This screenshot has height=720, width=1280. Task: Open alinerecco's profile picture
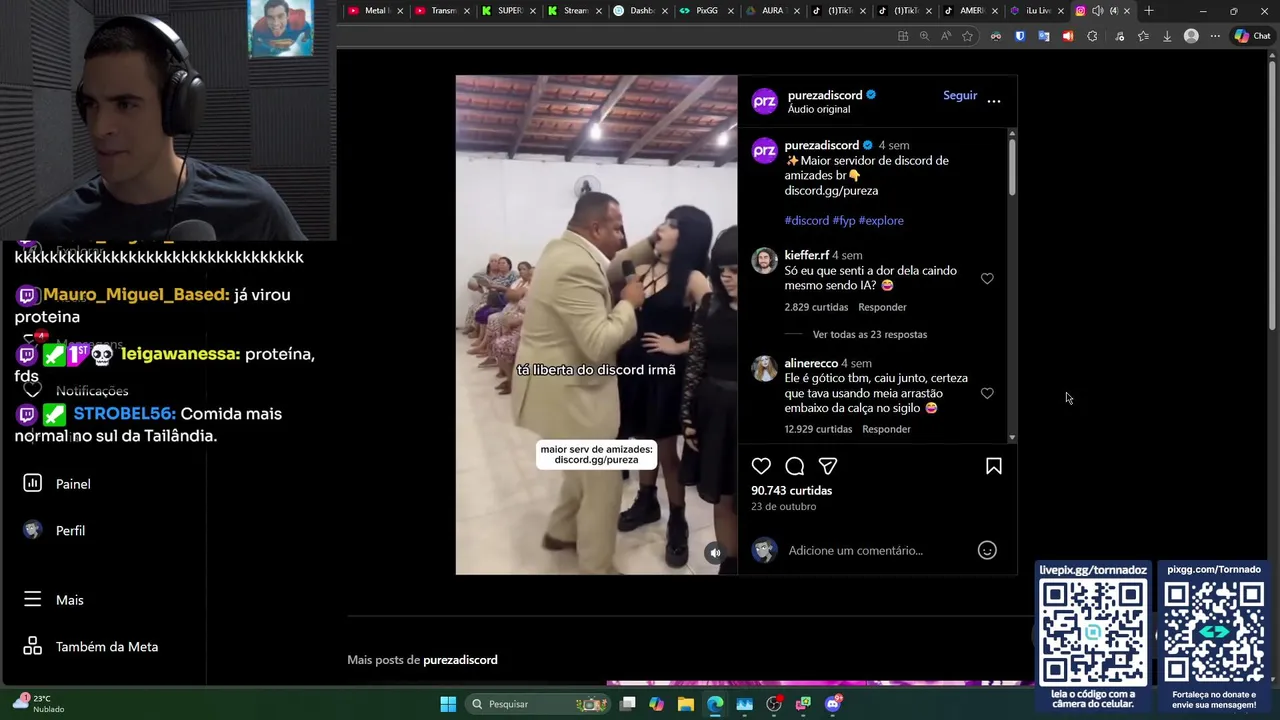tap(765, 369)
